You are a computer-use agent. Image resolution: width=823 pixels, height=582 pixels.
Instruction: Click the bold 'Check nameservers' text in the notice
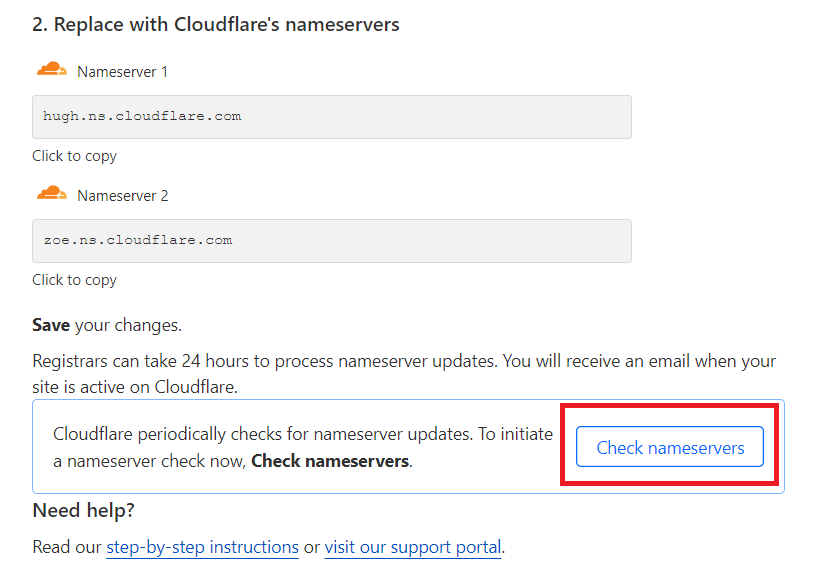pyautogui.click(x=329, y=461)
